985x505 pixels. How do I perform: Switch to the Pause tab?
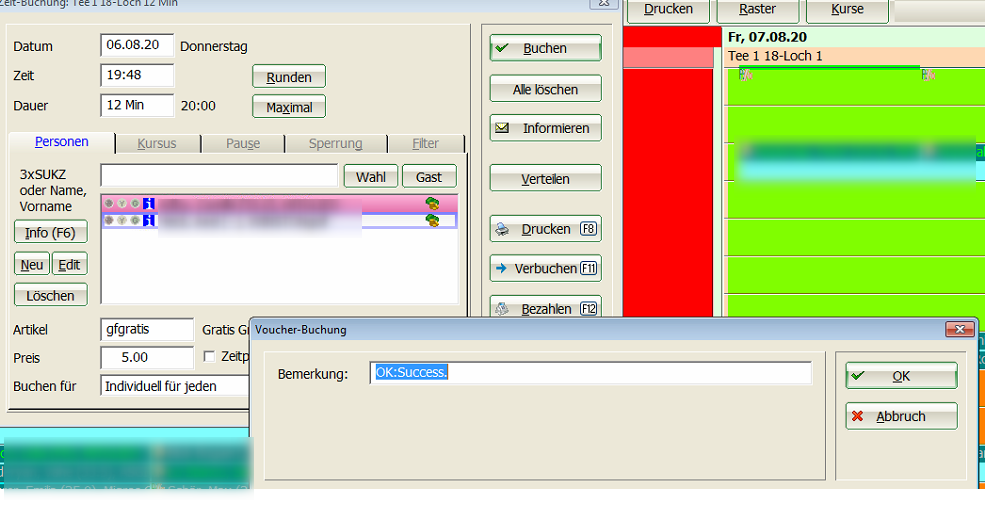[243, 144]
